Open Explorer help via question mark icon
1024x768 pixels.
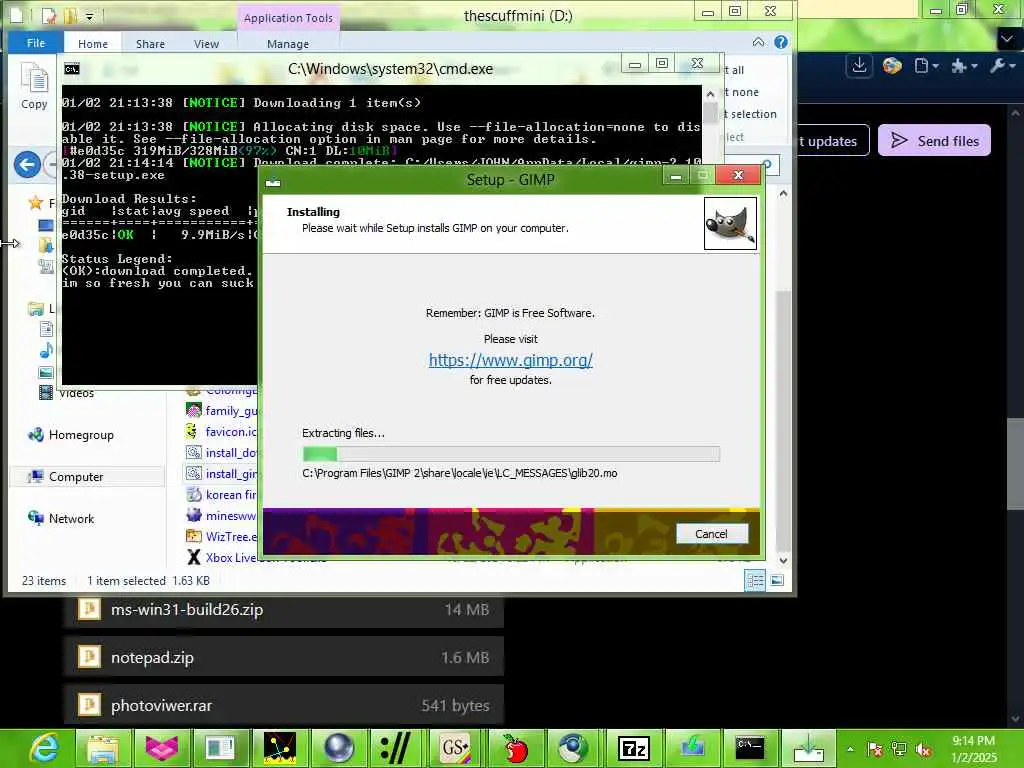780,42
